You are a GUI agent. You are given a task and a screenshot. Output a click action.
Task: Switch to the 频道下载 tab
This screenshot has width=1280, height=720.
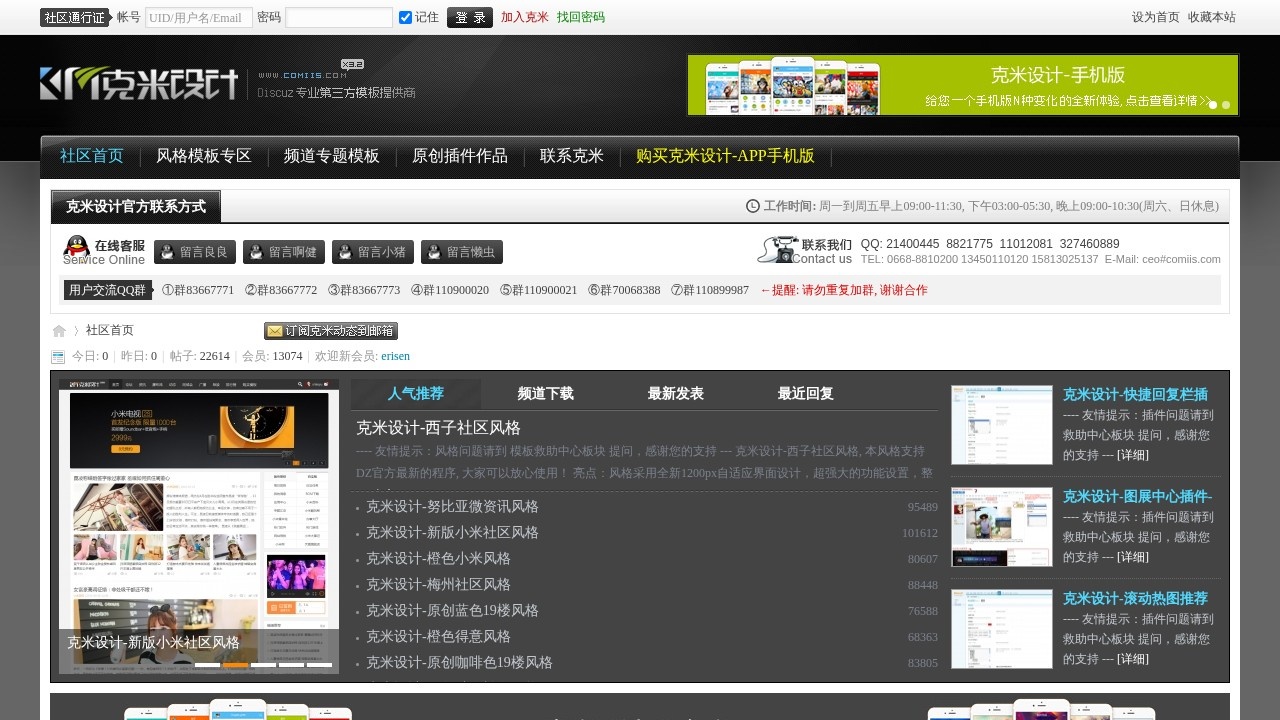[x=546, y=394]
